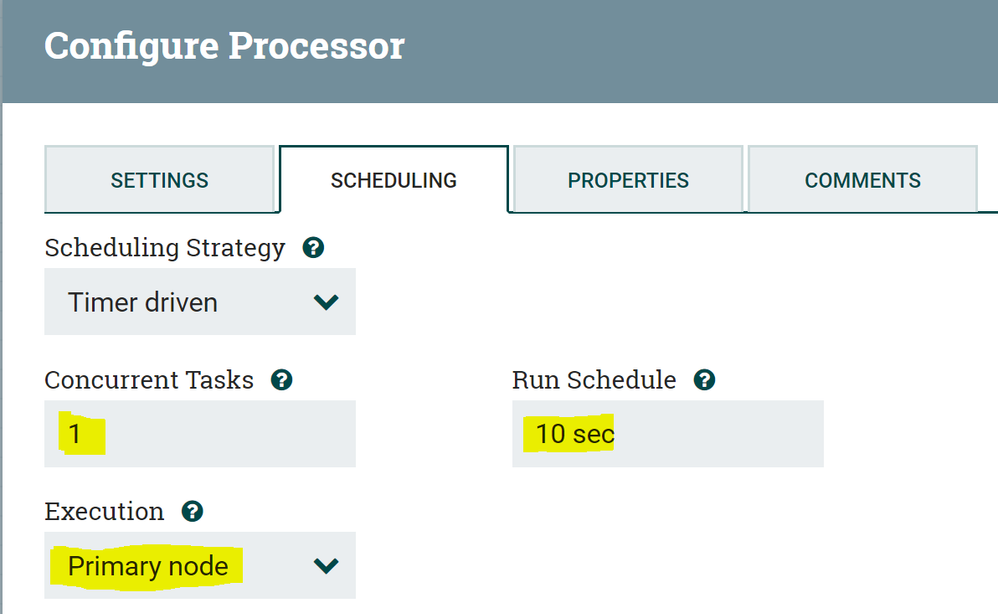Screen dimensions: 998x614
Task: Click the Concurrent Tasks label text
Action: coord(149,380)
